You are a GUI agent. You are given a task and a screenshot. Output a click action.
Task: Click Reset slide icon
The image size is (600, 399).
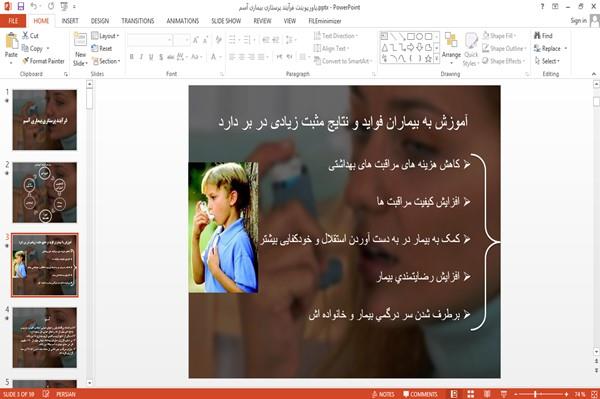pyautogui.click(x=95, y=48)
